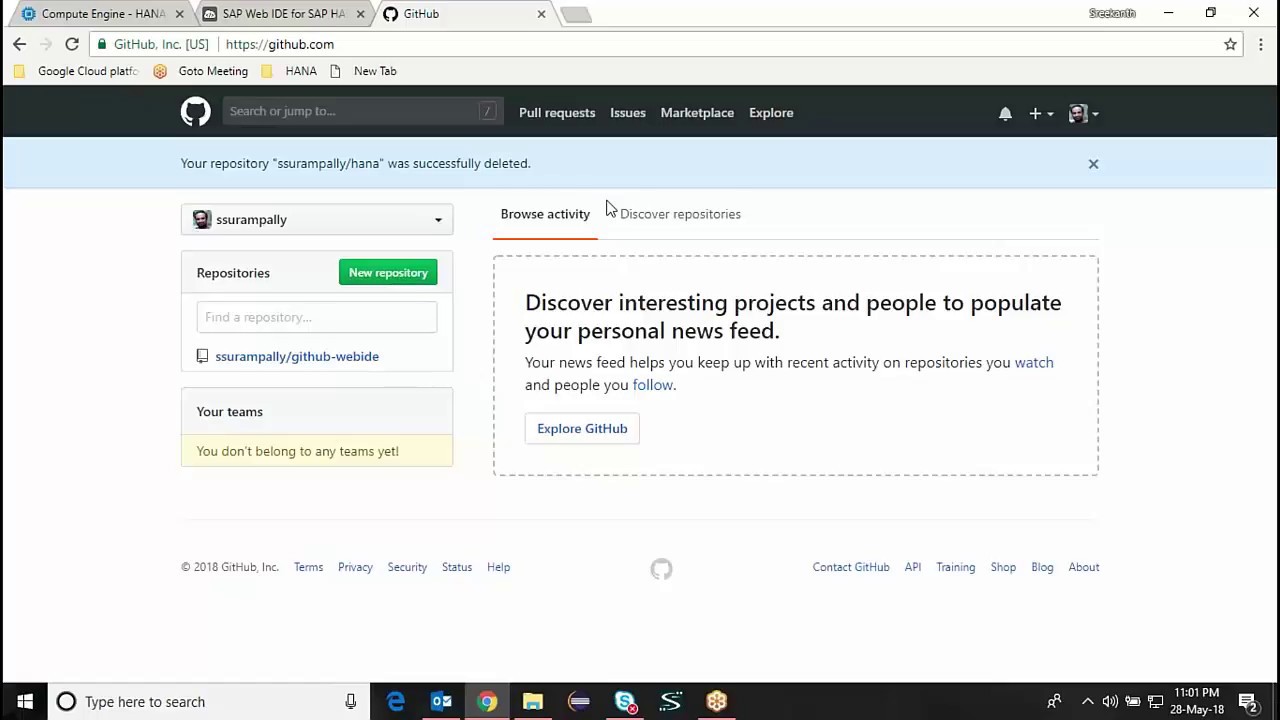Open ssurampally/github-webide repository
1280x720 pixels.
tap(297, 356)
